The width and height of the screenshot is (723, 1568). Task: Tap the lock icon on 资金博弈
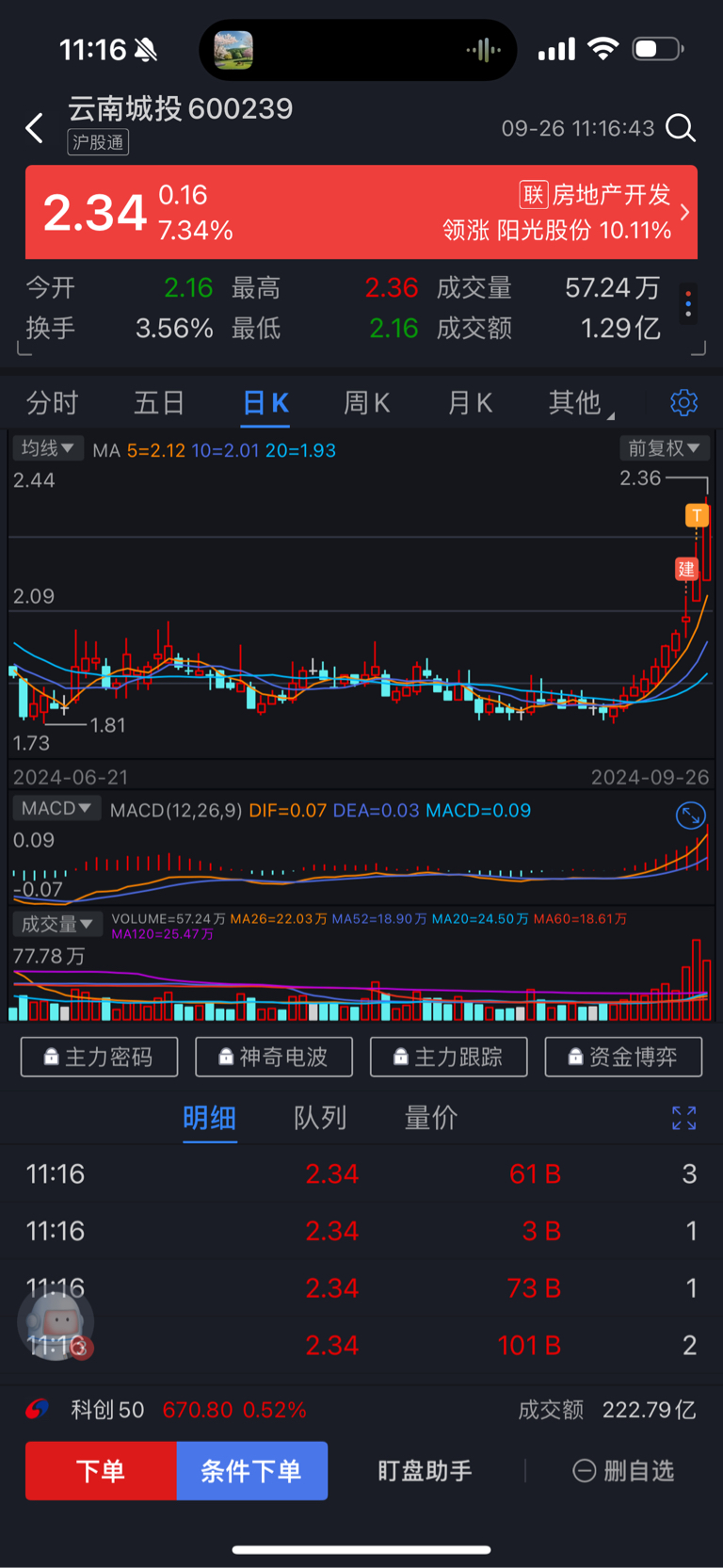click(x=576, y=1058)
